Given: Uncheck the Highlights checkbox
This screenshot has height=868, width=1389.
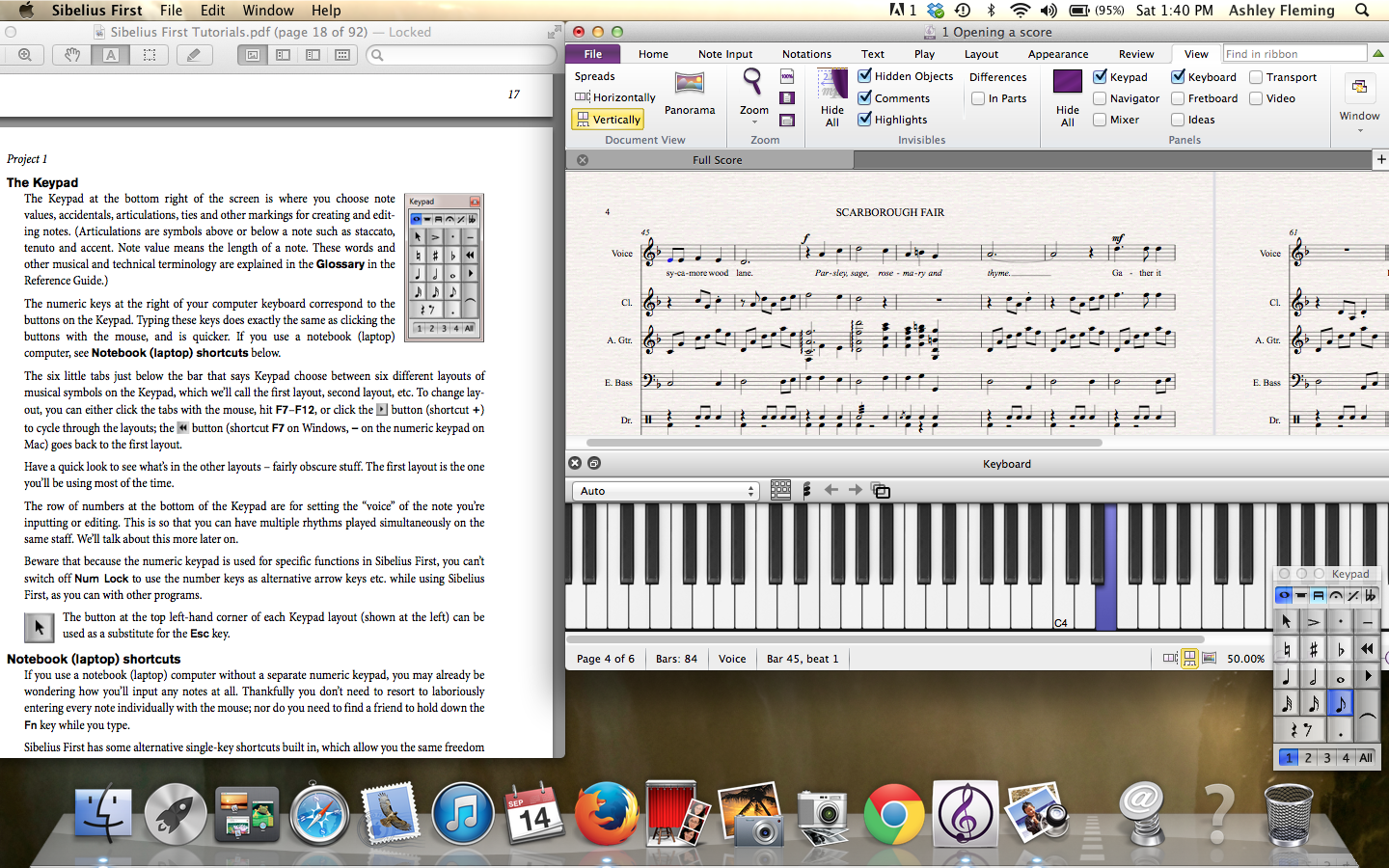Looking at the screenshot, I should pyautogui.click(x=865, y=119).
